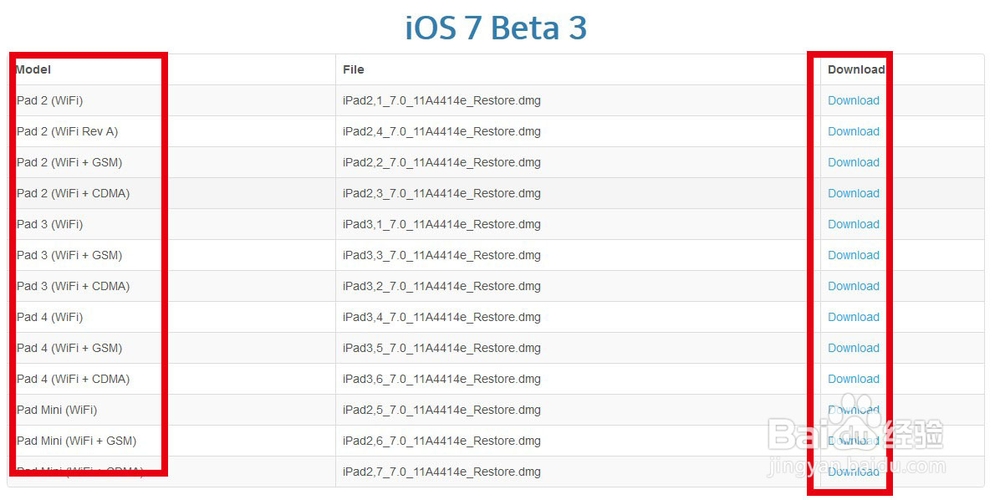Screen dimensions: 1000x500
Task: Click Download link for iPad 3 (WiFi)
Action: tap(853, 224)
